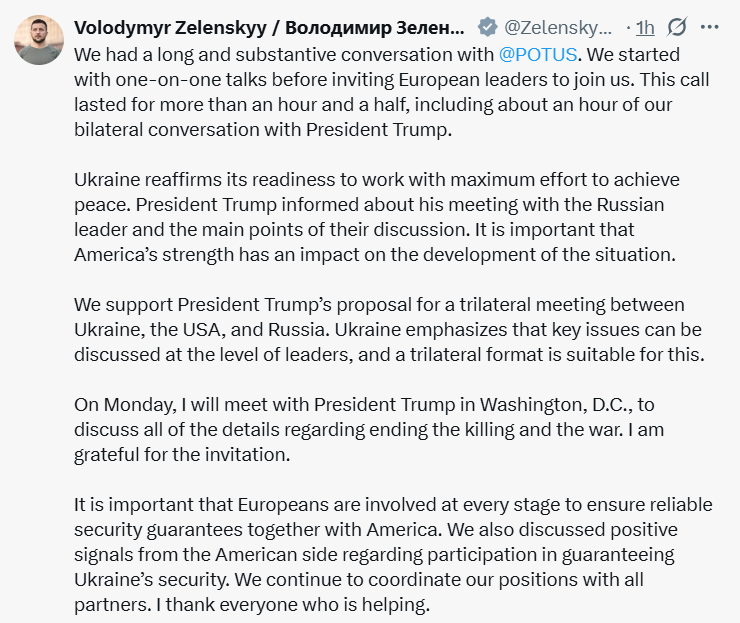
Task: Open Zelenskyy's profile picture avatar
Action: 39,40
